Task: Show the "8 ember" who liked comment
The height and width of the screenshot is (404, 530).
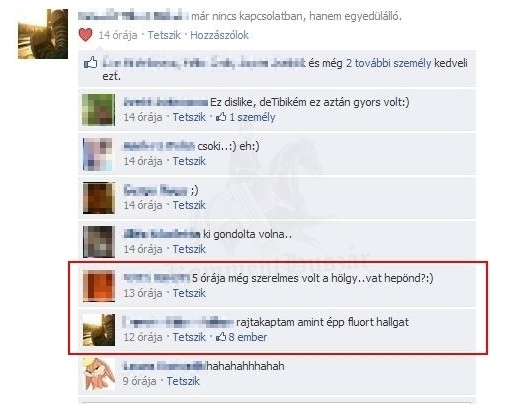Action: tap(248, 337)
